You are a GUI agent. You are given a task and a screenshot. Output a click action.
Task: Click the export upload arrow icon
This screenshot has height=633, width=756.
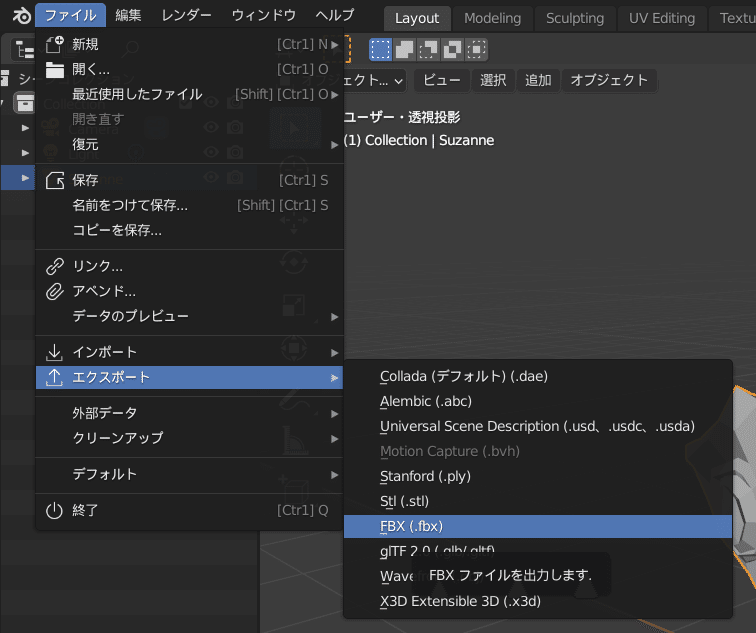coord(54,377)
